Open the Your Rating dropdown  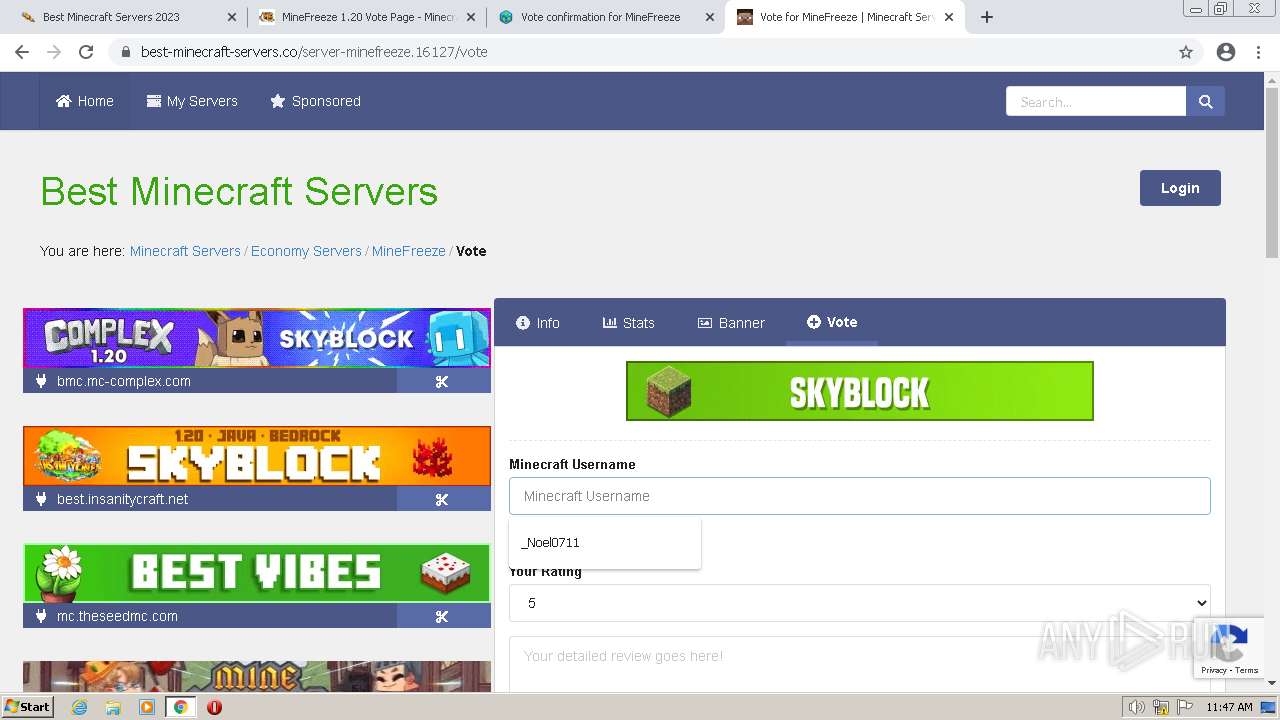[x=860, y=603]
